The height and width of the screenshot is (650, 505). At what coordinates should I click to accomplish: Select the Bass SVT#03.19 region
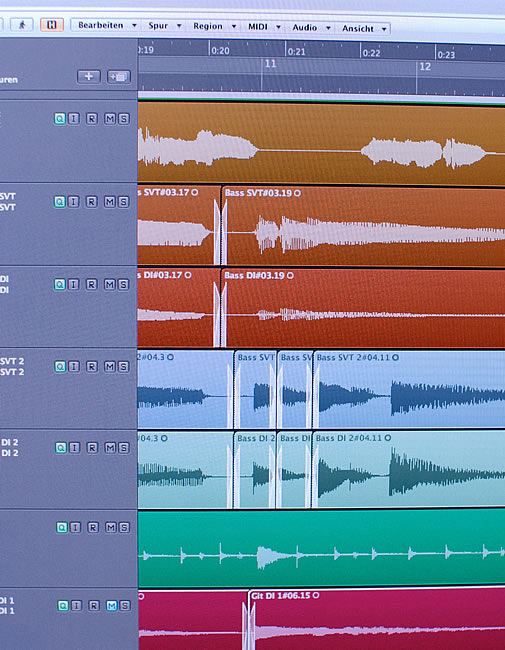point(364,226)
